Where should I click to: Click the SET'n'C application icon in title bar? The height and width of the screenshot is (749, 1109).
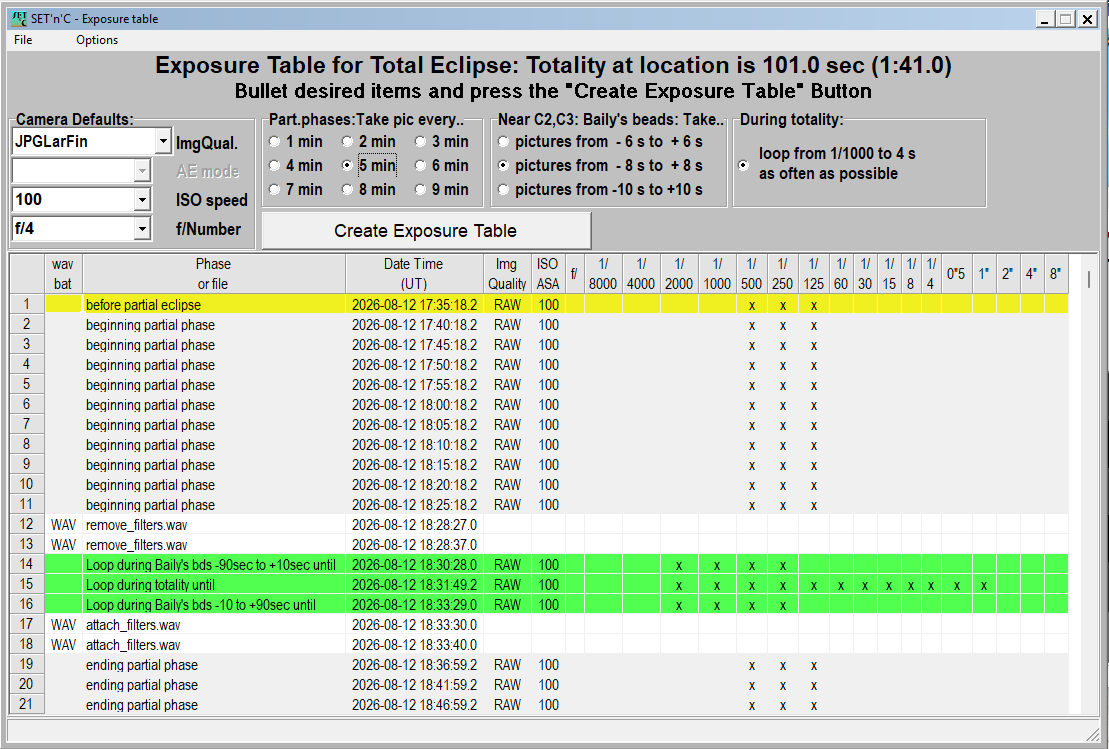pos(19,18)
